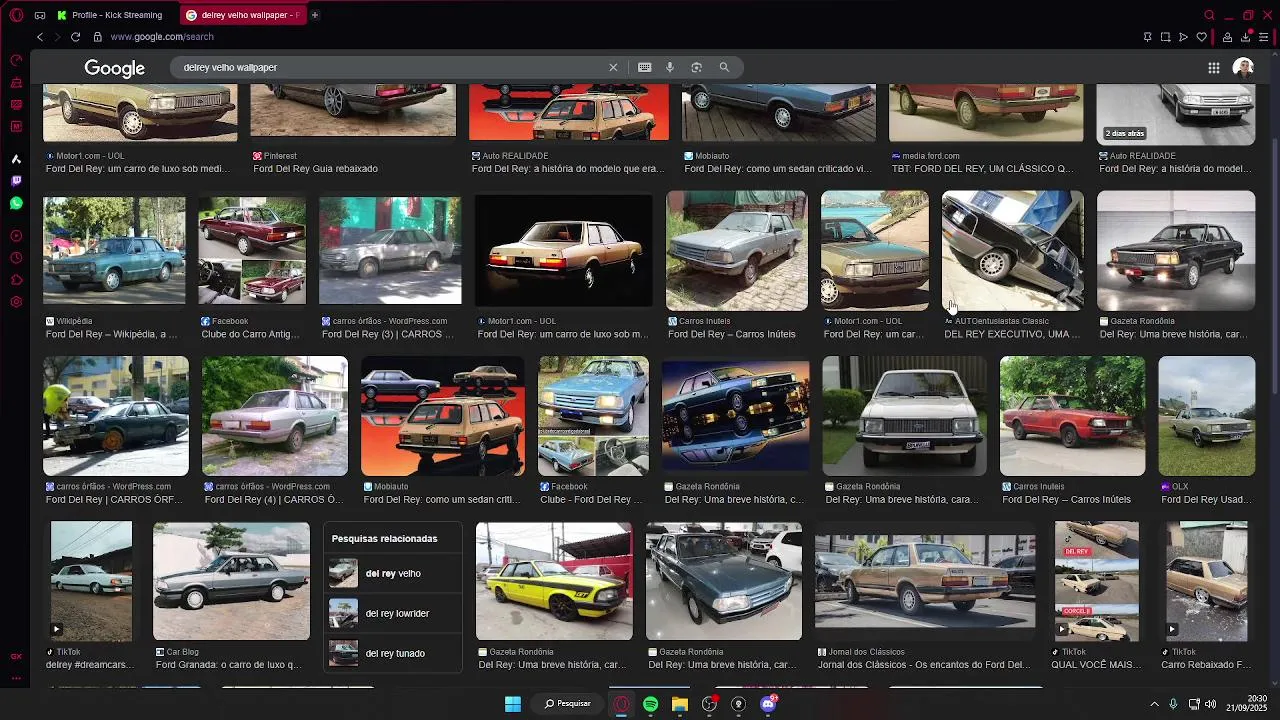Image resolution: width=1280 pixels, height=720 pixels.
Task: Open GX Control speedometer in sidebar
Action: click(x=16, y=60)
